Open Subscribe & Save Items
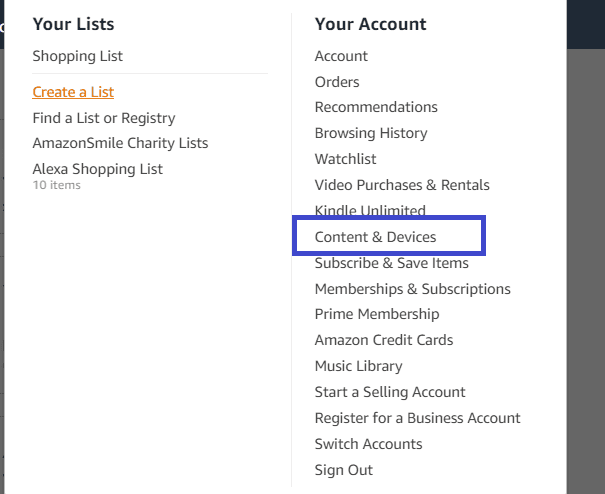This screenshot has width=605, height=494. [x=391, y=263]
